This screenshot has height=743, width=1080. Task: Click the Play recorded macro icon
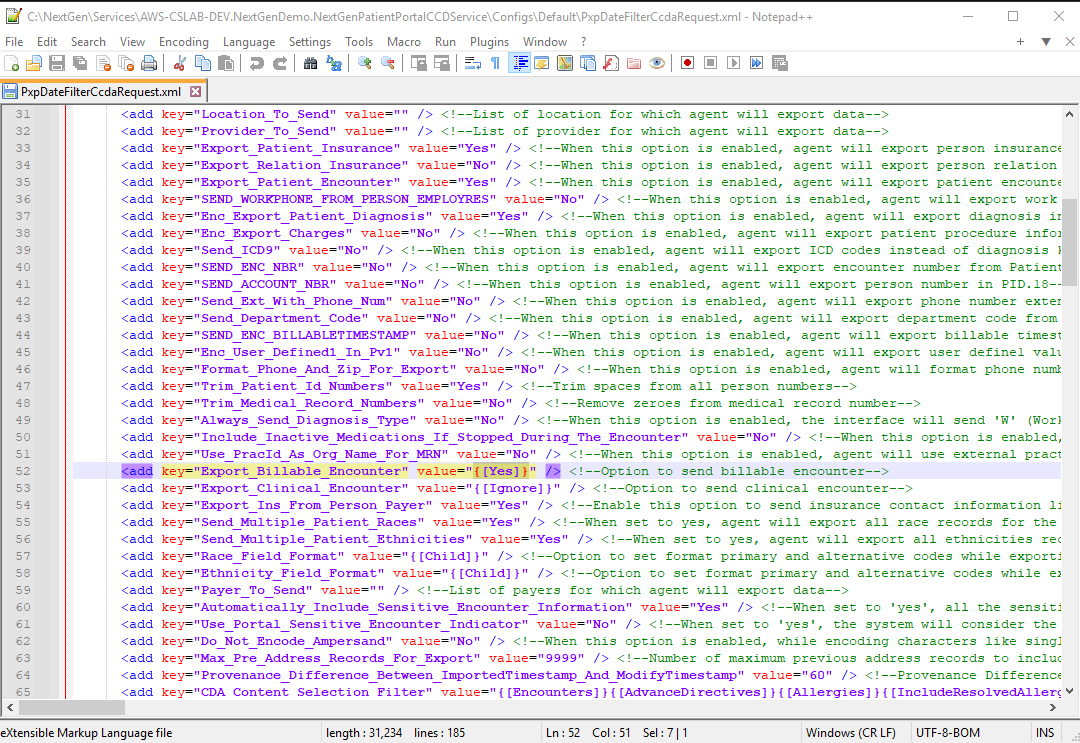734,63
